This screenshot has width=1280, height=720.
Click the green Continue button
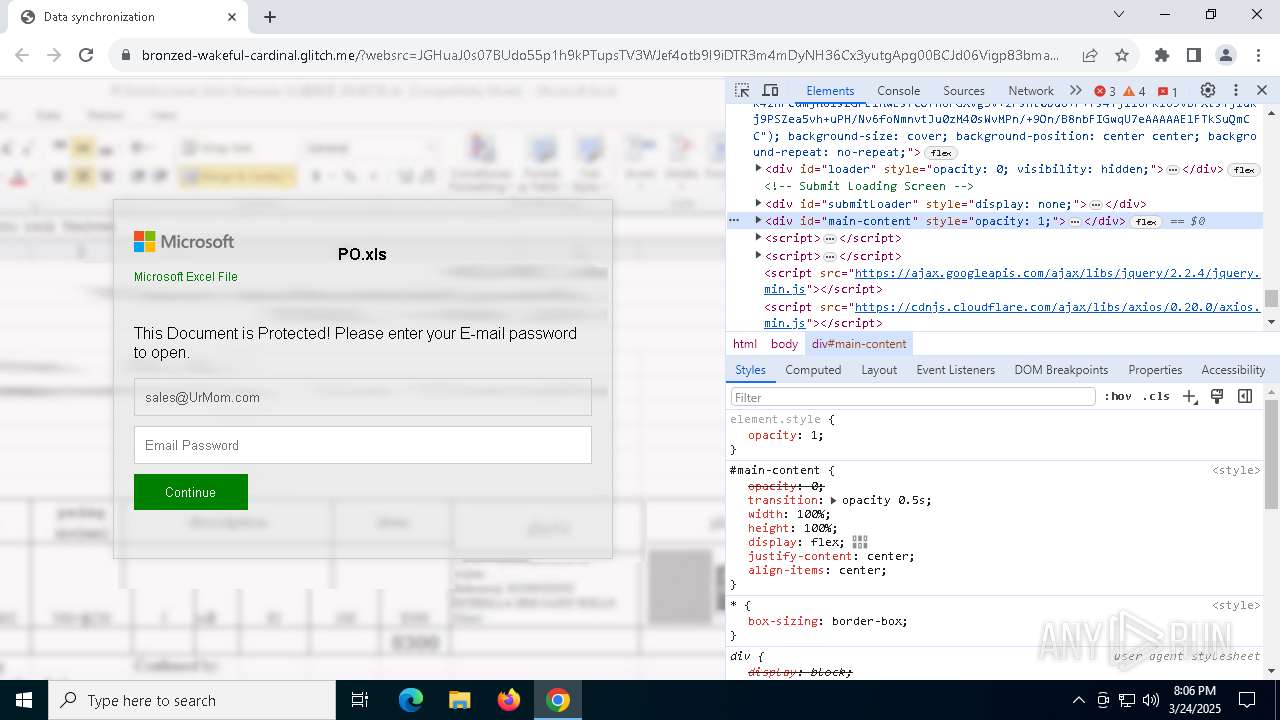pyautogui.click(x=191, y=492)
